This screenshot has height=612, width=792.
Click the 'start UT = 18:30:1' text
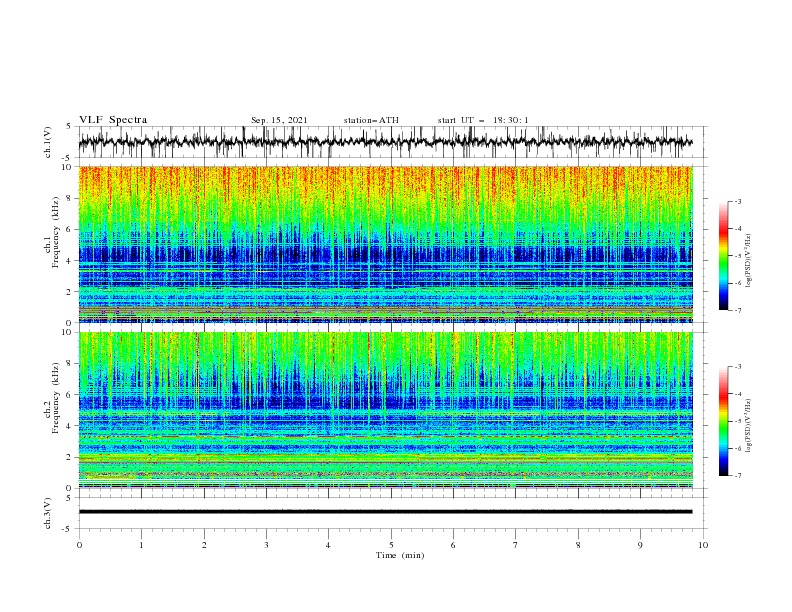point(483,120)
